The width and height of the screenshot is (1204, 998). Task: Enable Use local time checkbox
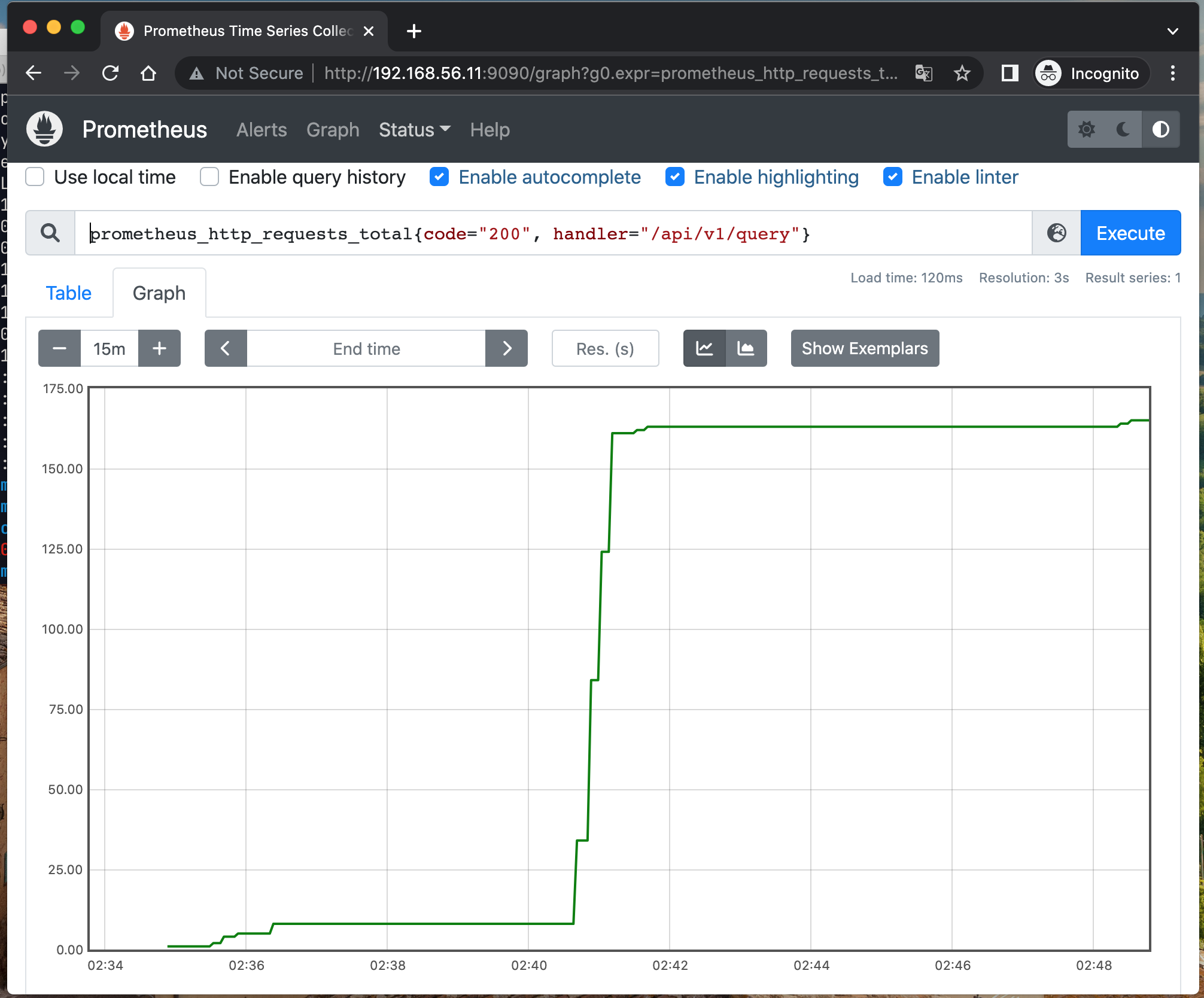click(35, 177)
